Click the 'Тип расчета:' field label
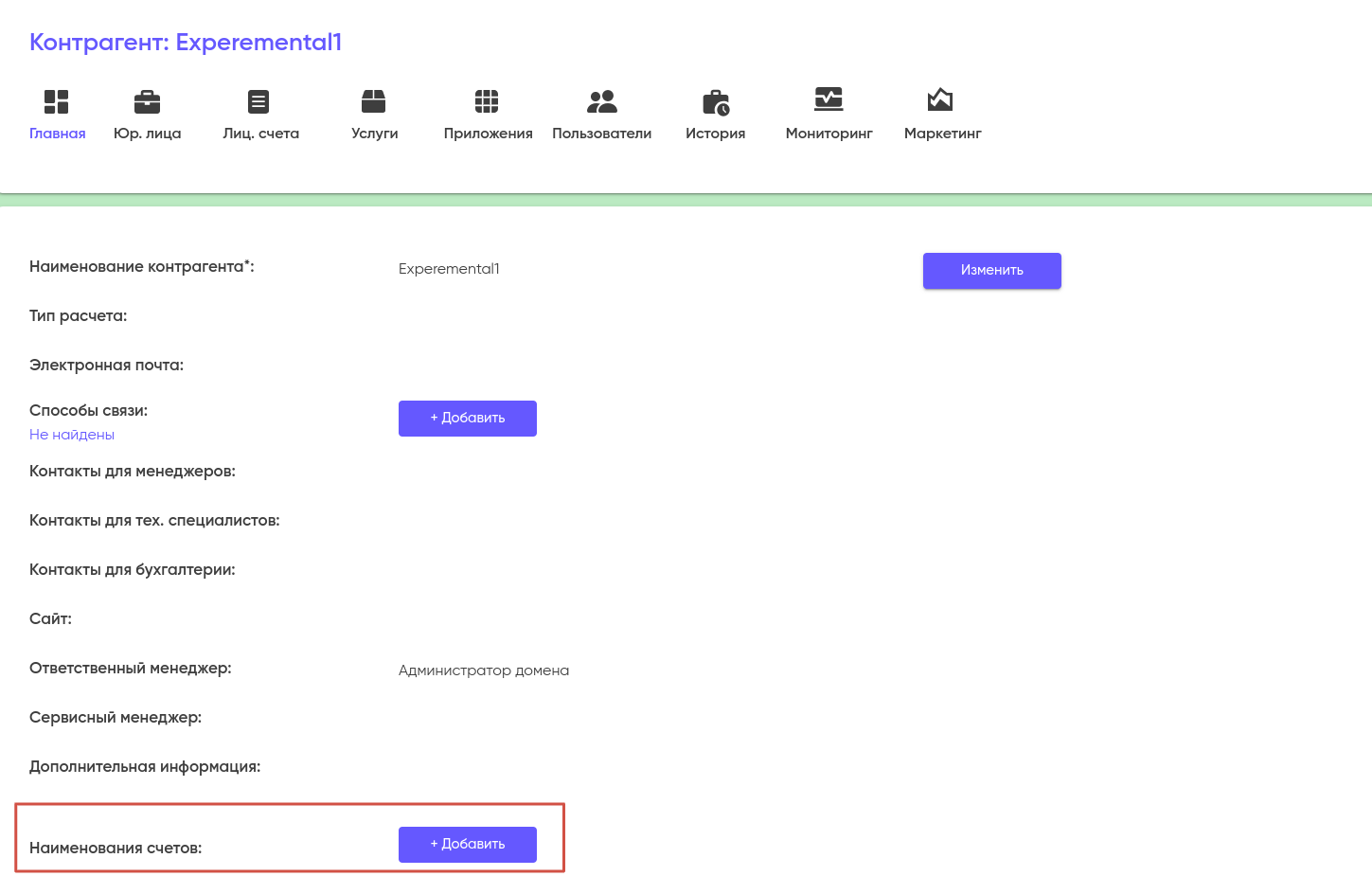This screenshot has width=1372, height=876. click(x=78, y=316)
